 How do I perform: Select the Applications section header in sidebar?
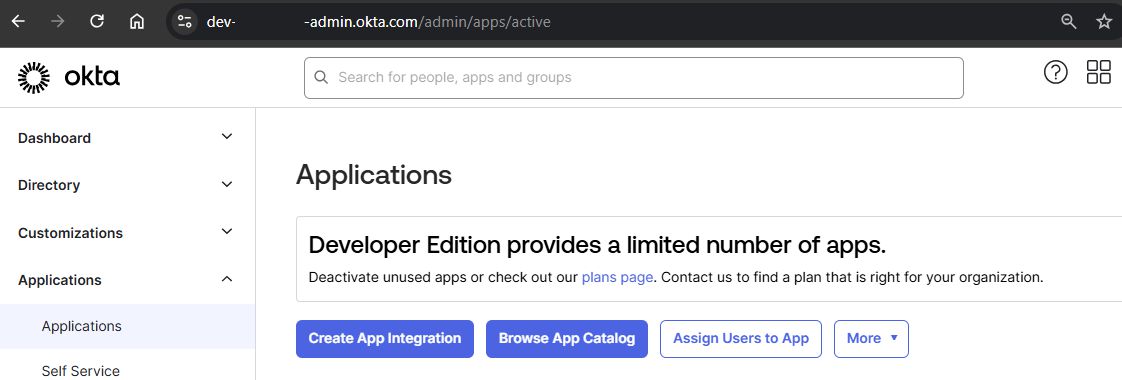(59, 281)
